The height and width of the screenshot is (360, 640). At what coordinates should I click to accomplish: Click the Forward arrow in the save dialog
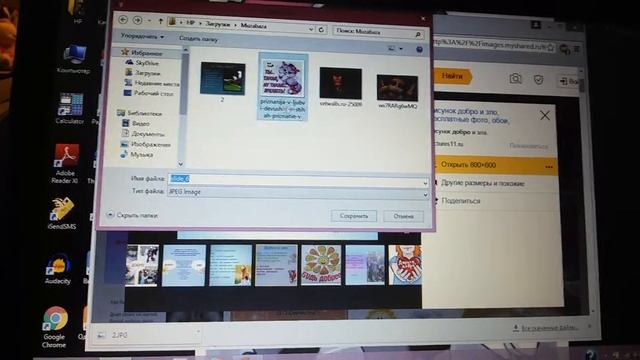click(138, 20)
